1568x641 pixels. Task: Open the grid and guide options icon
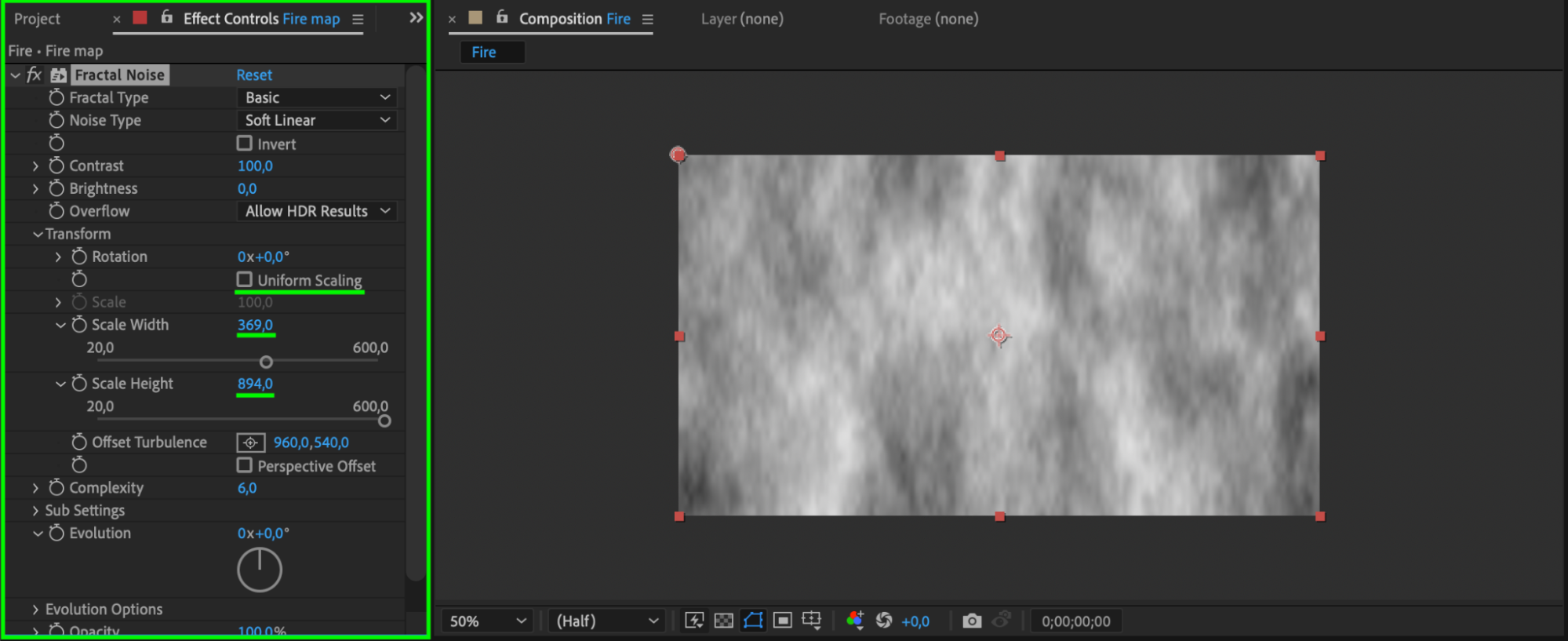pos(812,621)
